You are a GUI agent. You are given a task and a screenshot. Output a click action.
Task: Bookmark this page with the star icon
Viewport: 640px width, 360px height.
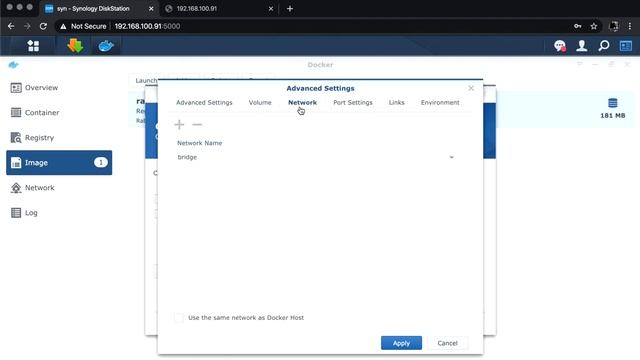594,26
